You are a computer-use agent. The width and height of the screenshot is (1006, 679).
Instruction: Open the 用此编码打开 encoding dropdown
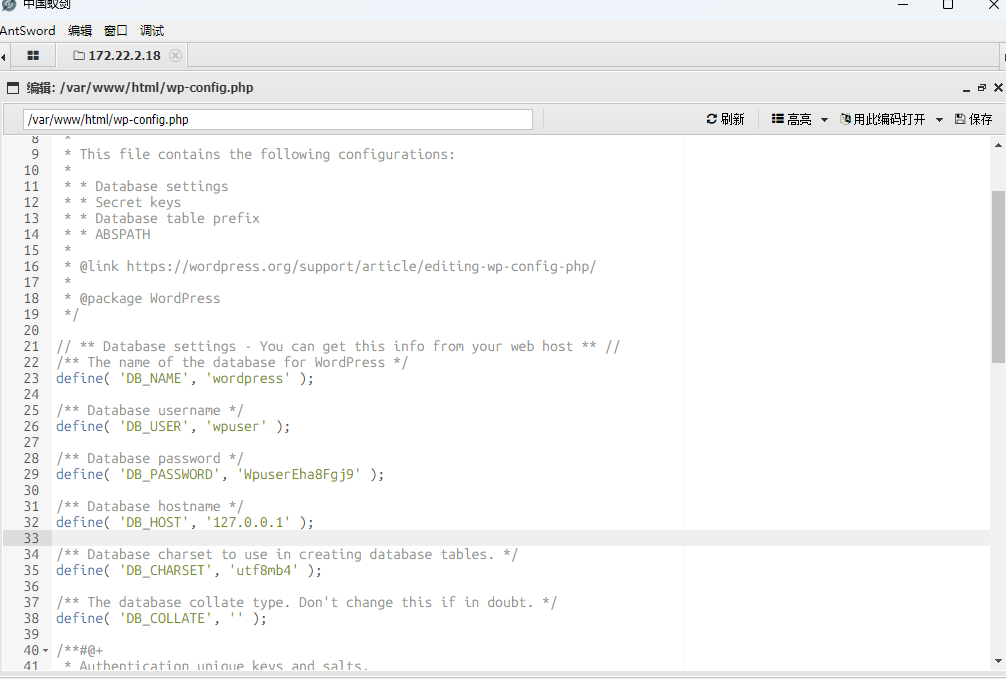pos(892,119)
